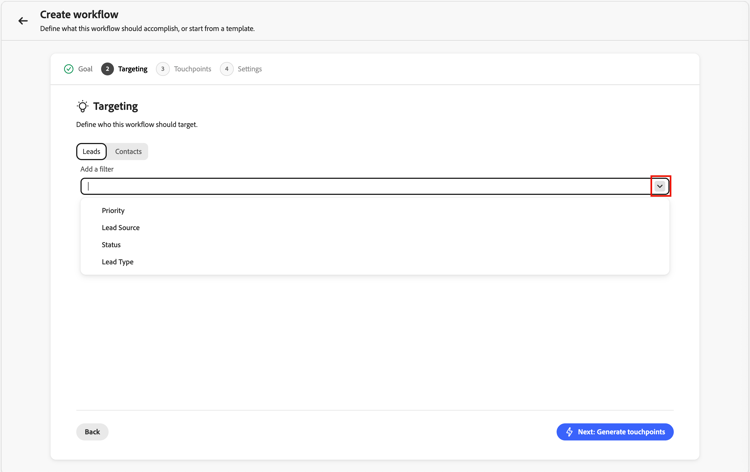Click the step 2 Targeting circle
This screenshot has width=750, height=472.
click(107, 69)
